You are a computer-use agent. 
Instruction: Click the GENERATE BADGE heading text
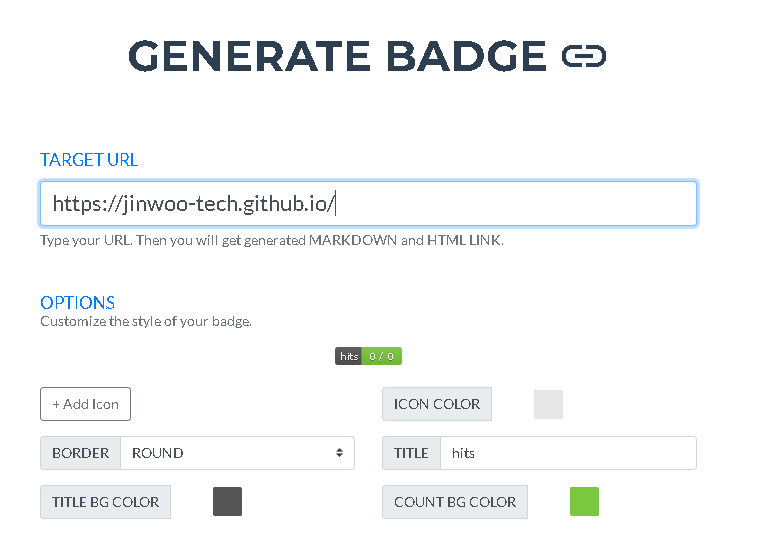(x=337, y=56)
